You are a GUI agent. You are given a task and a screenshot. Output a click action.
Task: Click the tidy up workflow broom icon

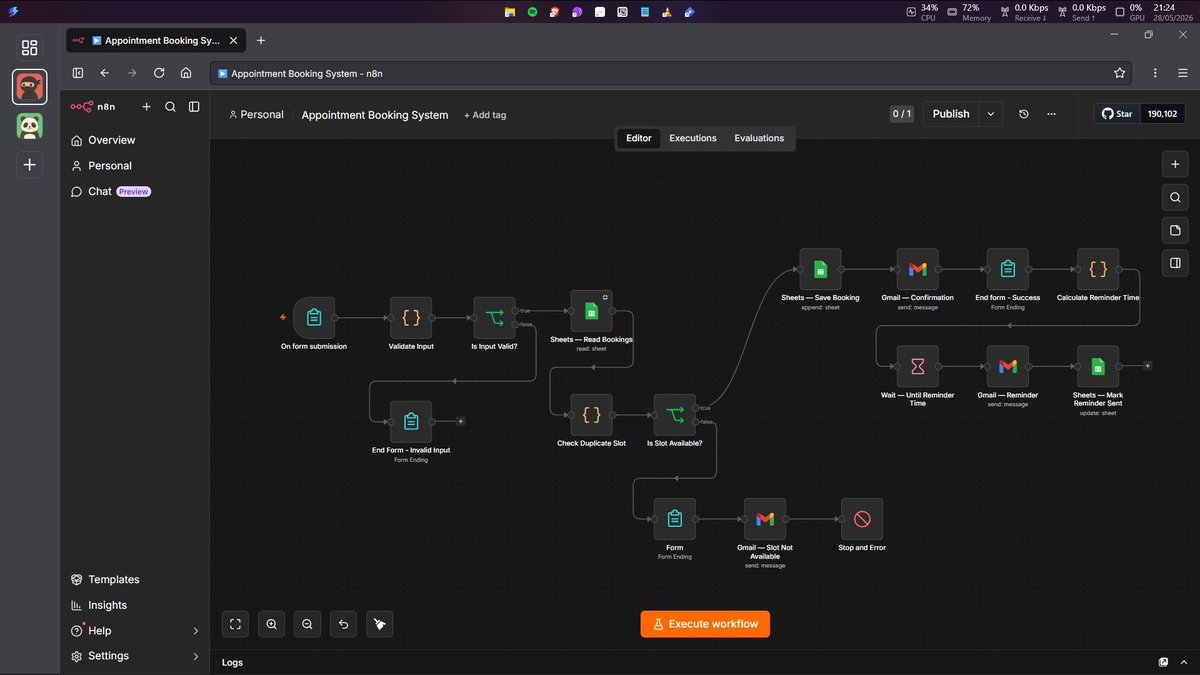[380, 624]
